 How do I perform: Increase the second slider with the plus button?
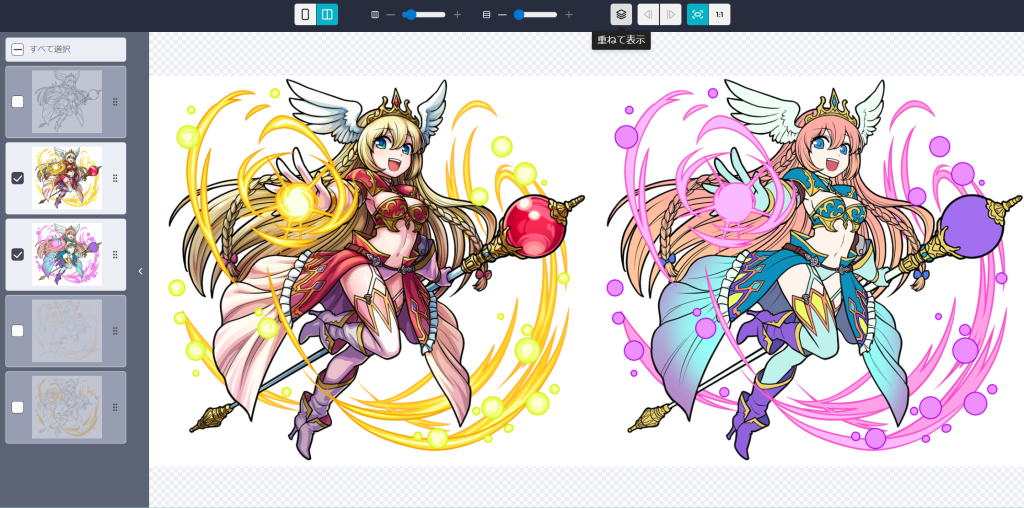point(569,15)
